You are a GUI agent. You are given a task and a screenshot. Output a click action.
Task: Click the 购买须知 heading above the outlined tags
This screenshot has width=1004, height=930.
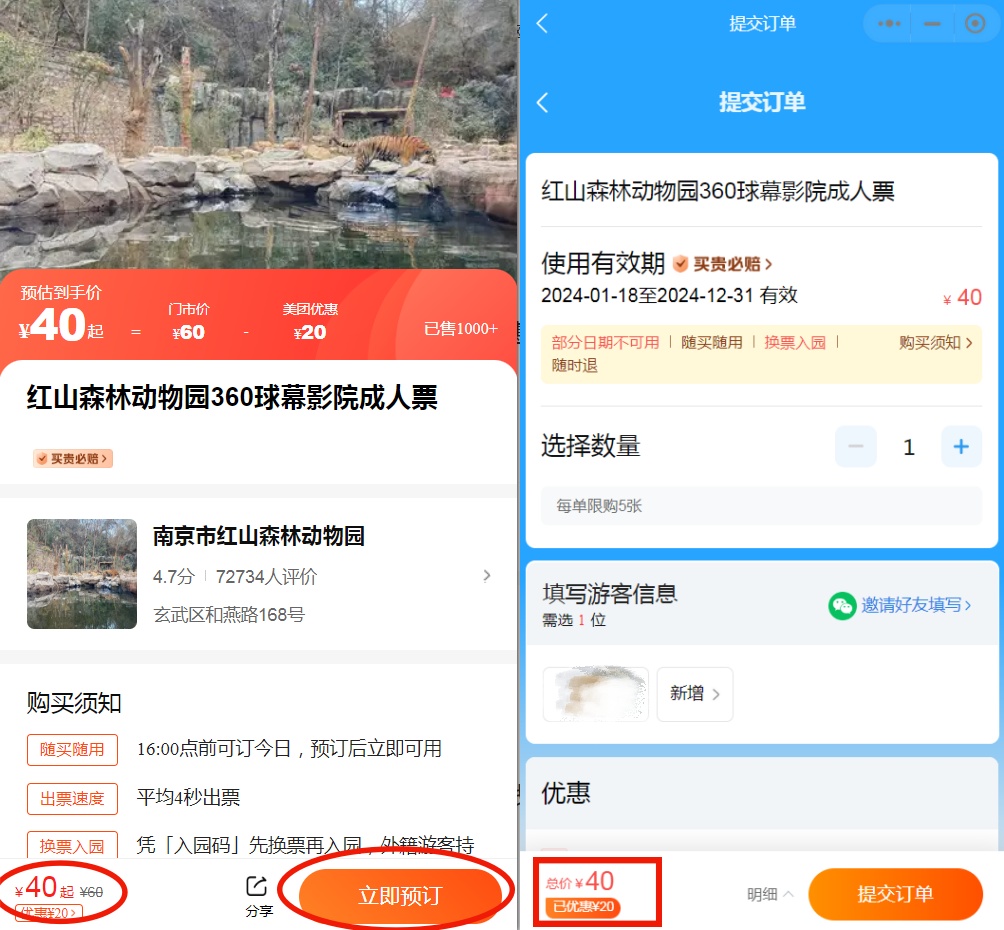(74, 703)
